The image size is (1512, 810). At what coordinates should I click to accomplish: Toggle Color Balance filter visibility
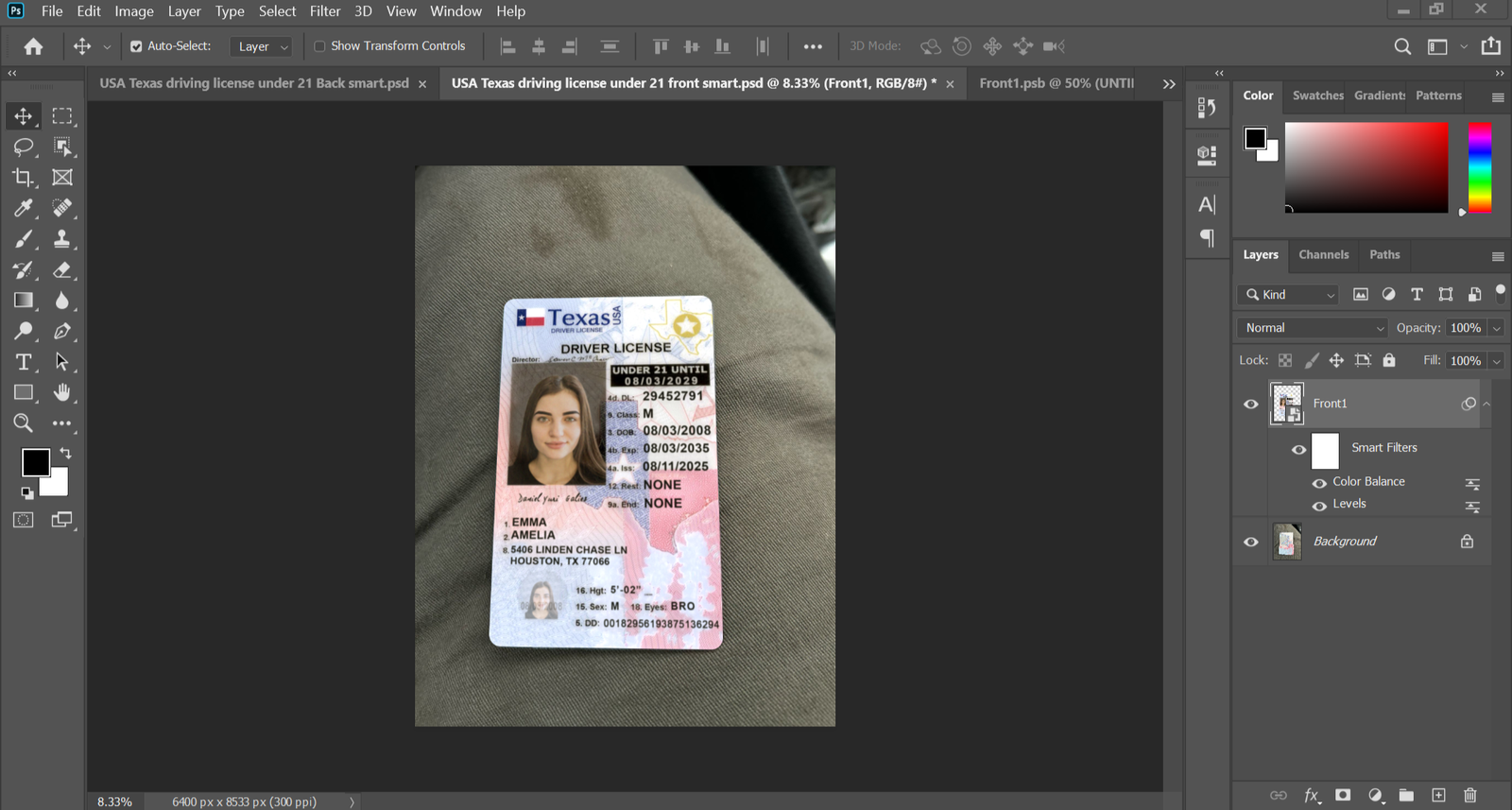(1319, 483)
